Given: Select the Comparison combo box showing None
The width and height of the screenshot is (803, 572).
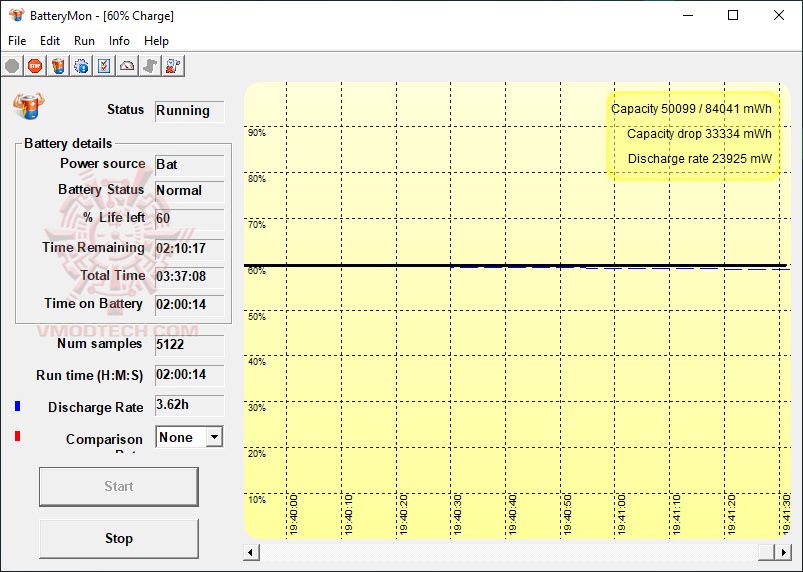Looking at the screenshot, I should click(x=189, y=437).
